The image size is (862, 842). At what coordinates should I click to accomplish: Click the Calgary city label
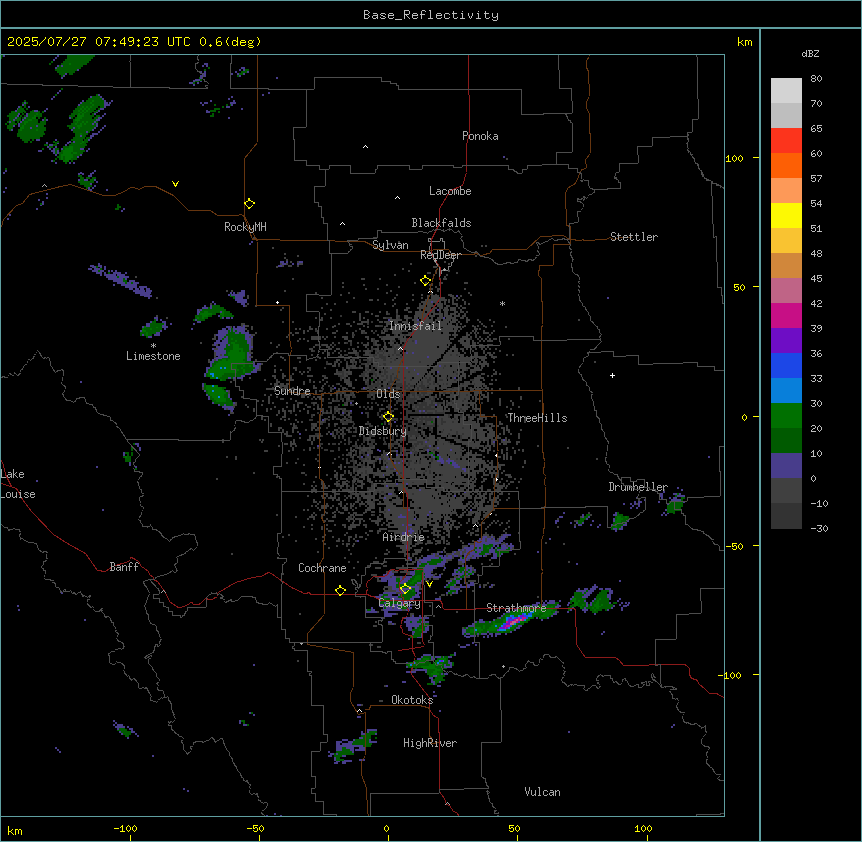[x=400, y=603]
